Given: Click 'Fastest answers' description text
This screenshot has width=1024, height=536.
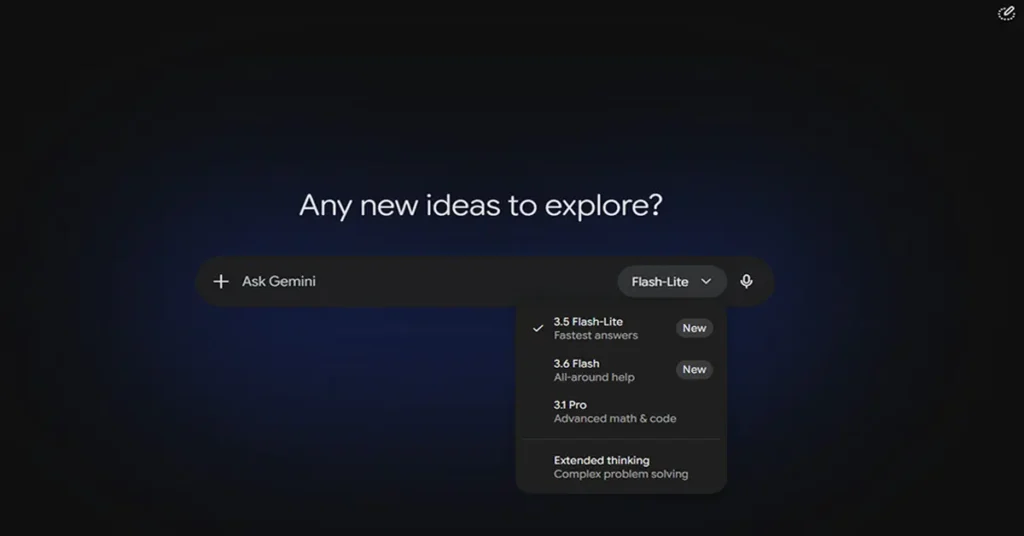Looking at the screenshot, I should [x=596, y=336].
